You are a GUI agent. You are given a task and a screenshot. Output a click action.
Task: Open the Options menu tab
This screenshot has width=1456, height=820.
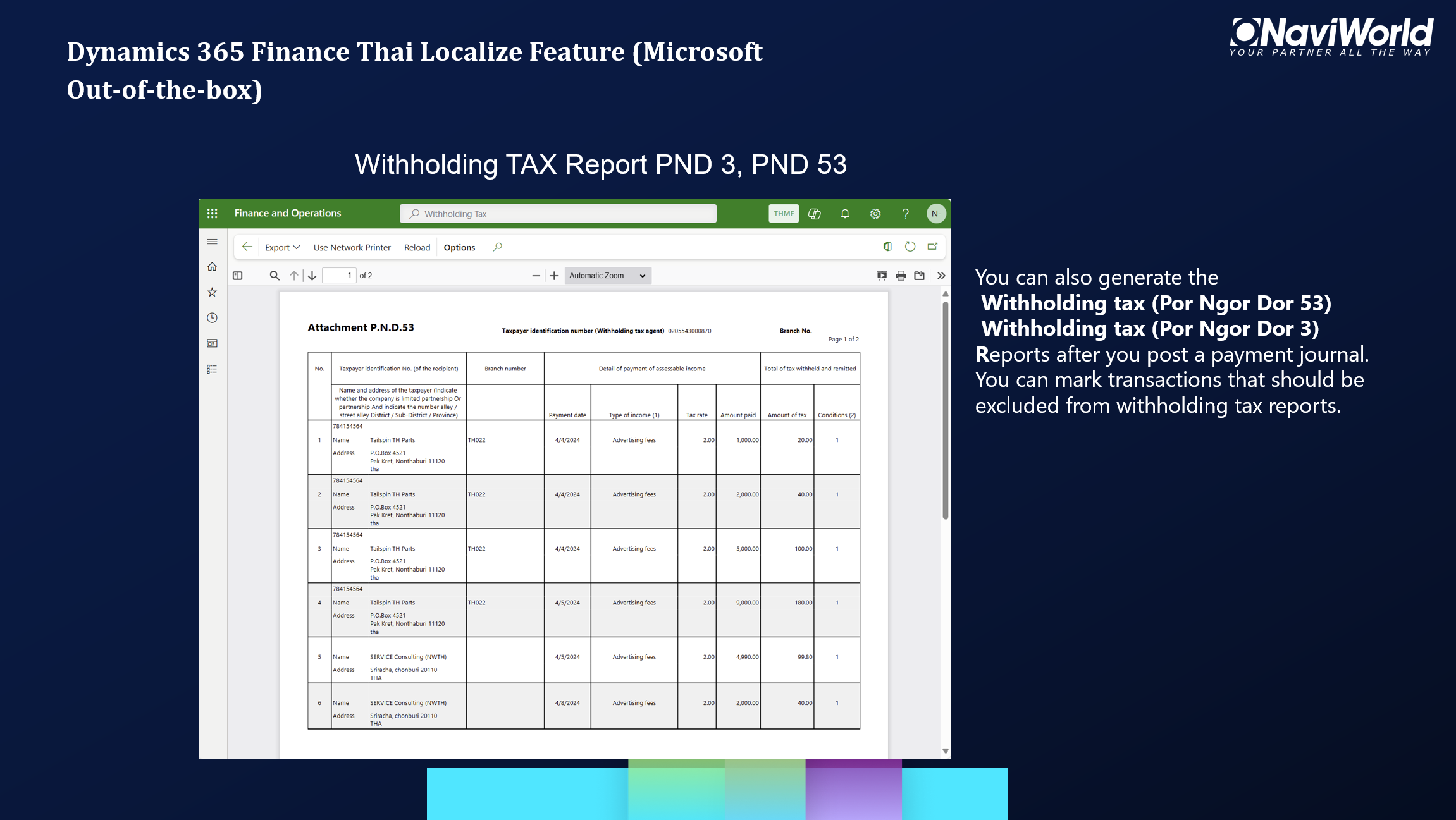pos(459,247)
